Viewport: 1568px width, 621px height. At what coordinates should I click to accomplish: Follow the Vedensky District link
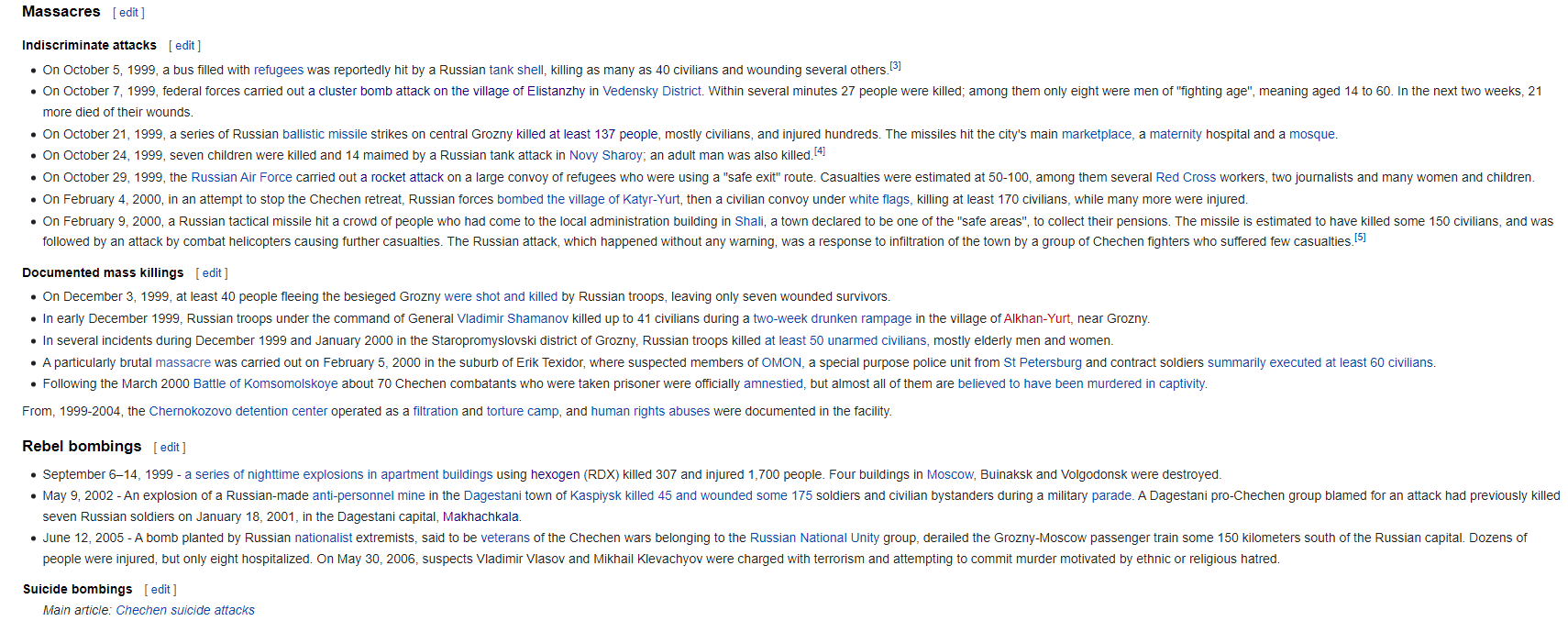click(651, 92)
